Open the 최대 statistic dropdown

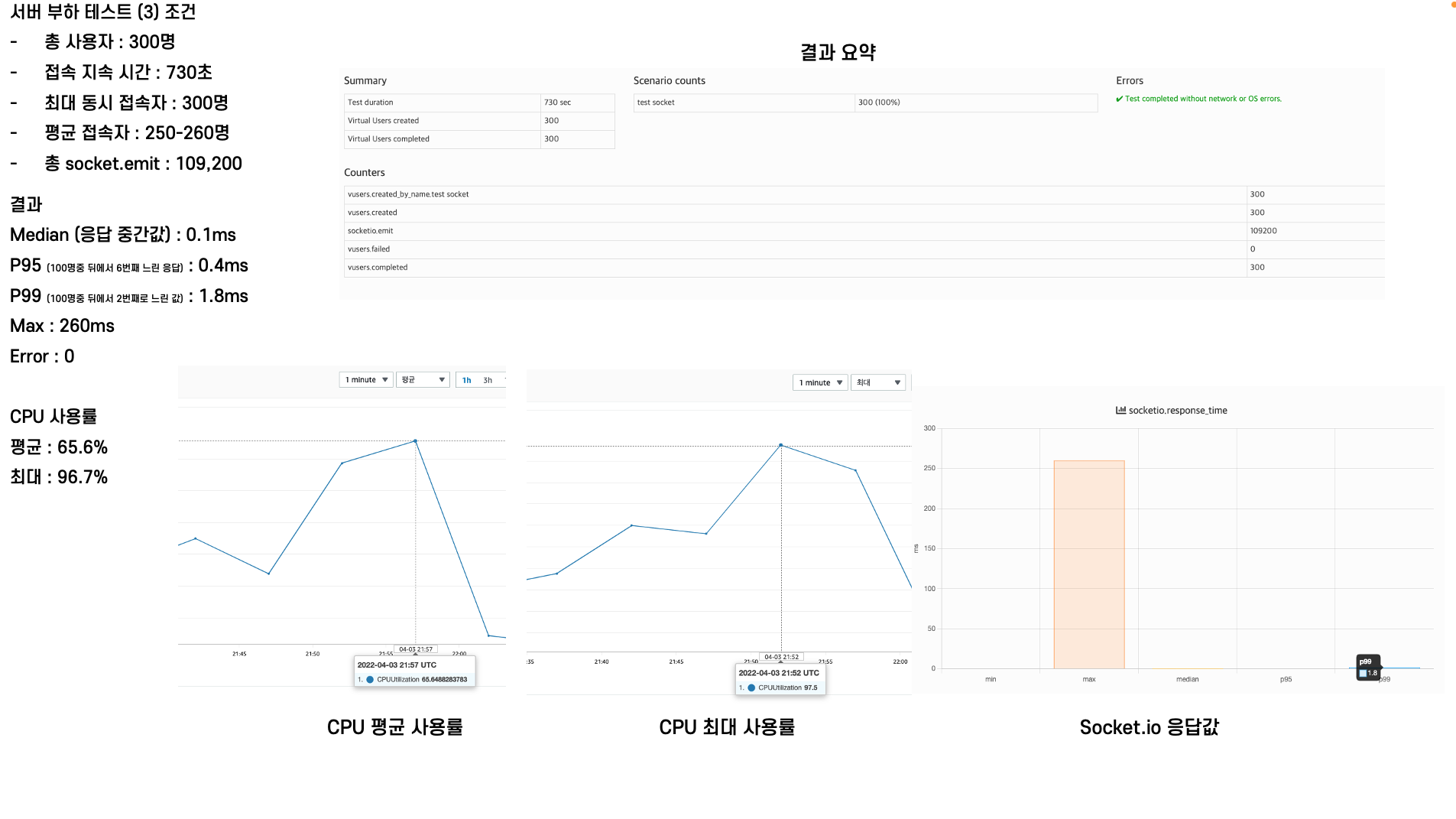(877, 382)
